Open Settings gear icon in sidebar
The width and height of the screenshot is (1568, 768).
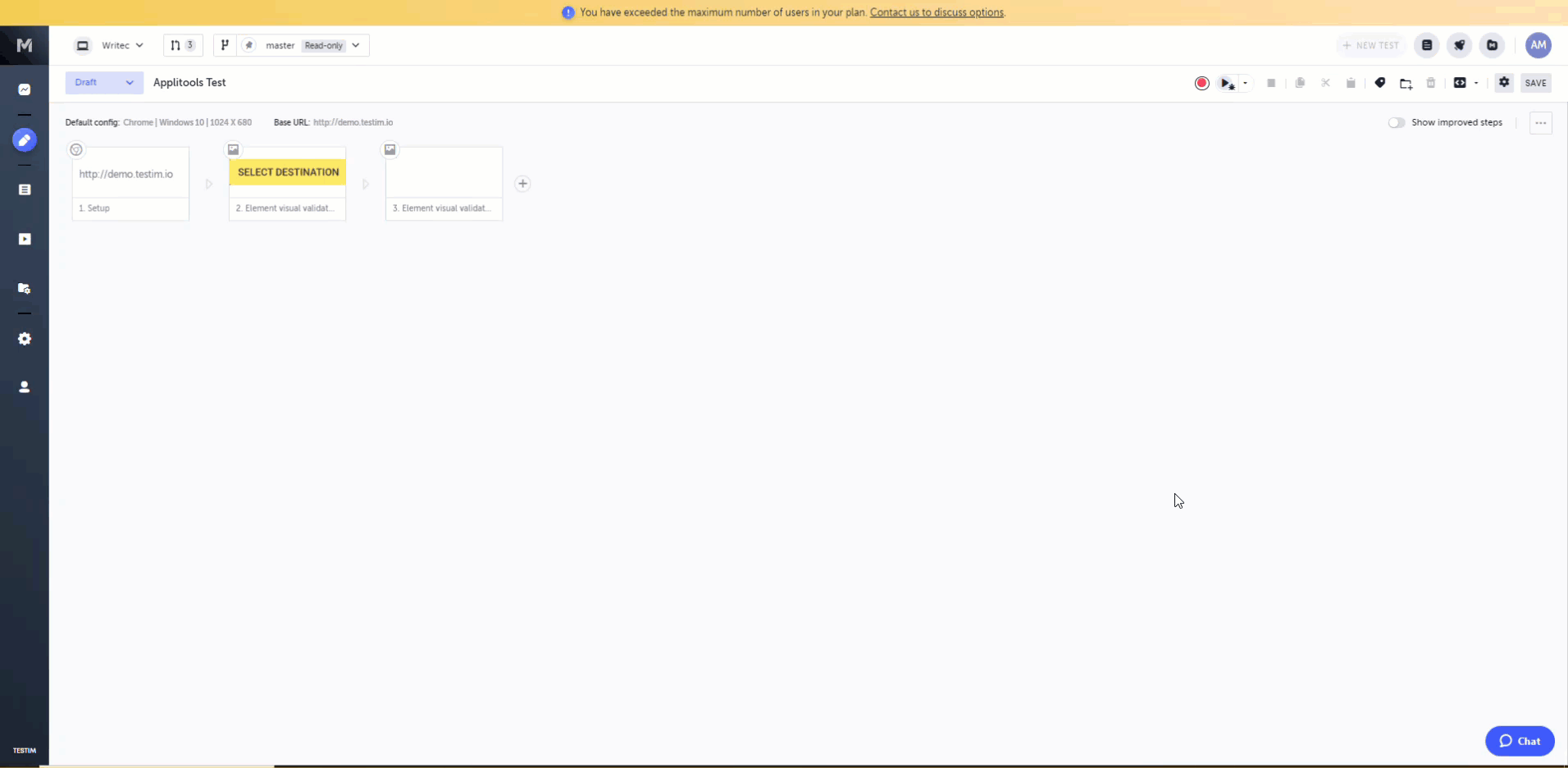[25, 339]
